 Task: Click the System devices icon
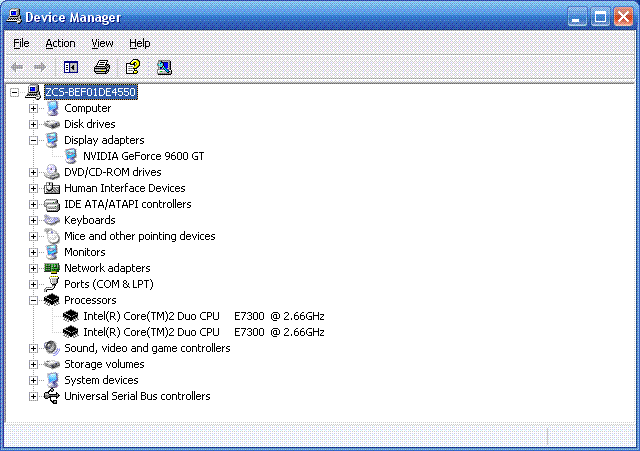coord(52,380)
